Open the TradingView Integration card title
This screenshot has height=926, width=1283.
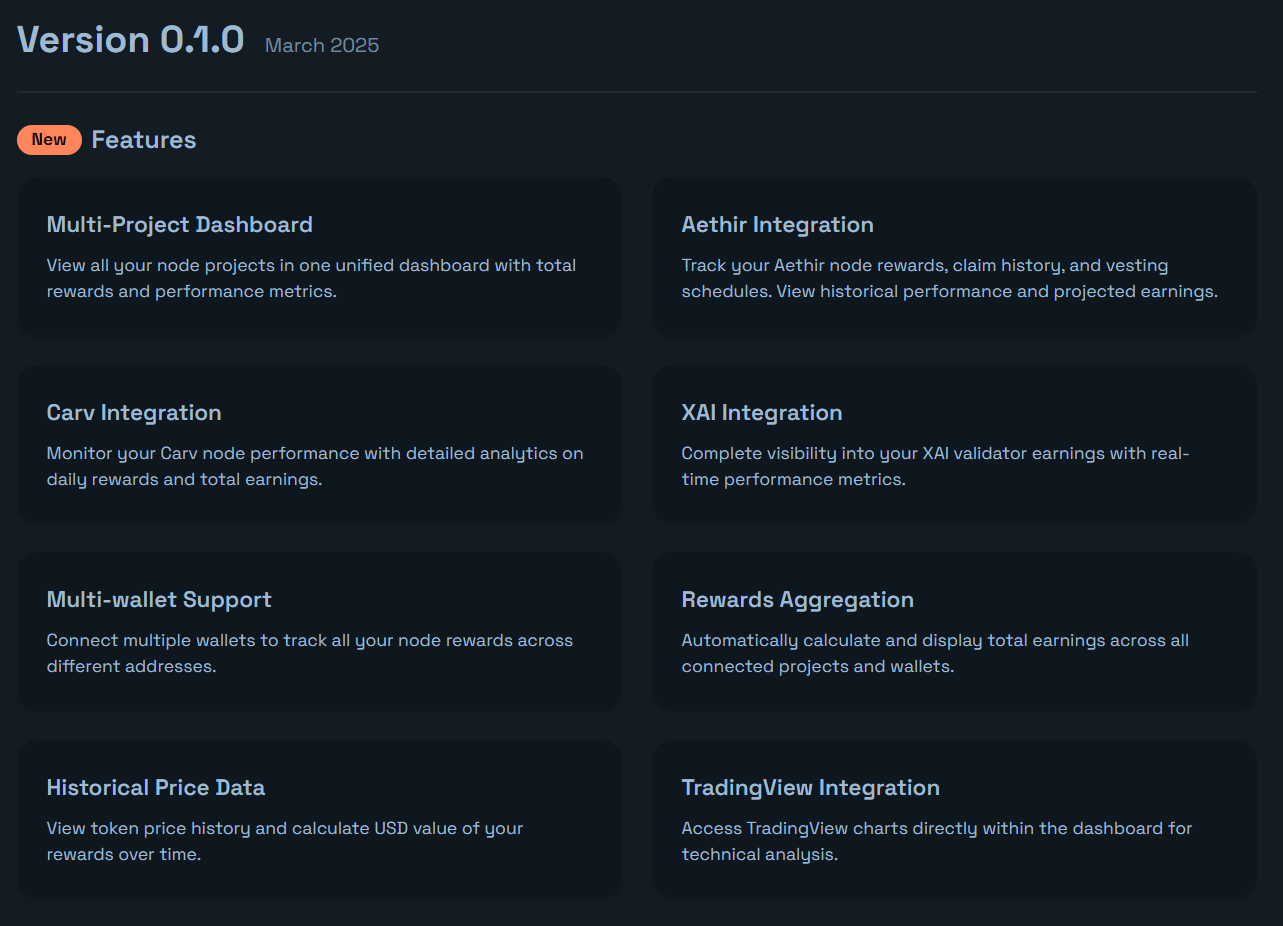(x=811, y=788)
